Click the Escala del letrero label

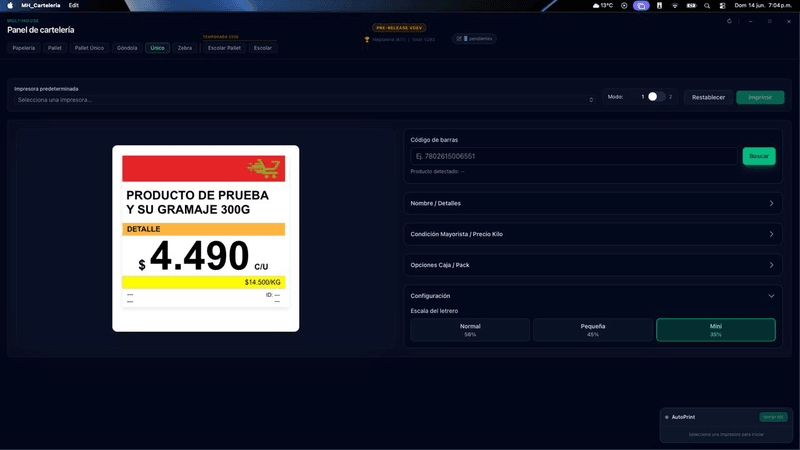(x=434, y=311)
